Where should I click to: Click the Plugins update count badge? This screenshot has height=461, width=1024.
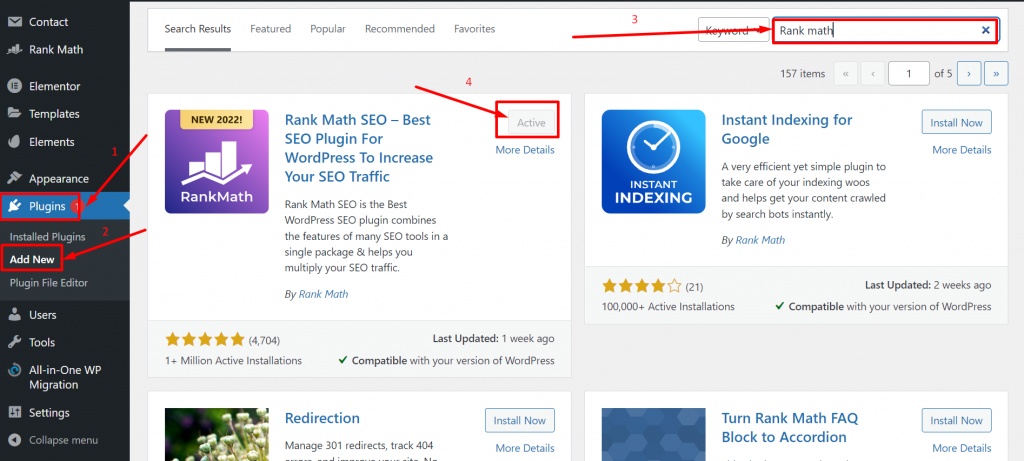click(x=75, y=206)
